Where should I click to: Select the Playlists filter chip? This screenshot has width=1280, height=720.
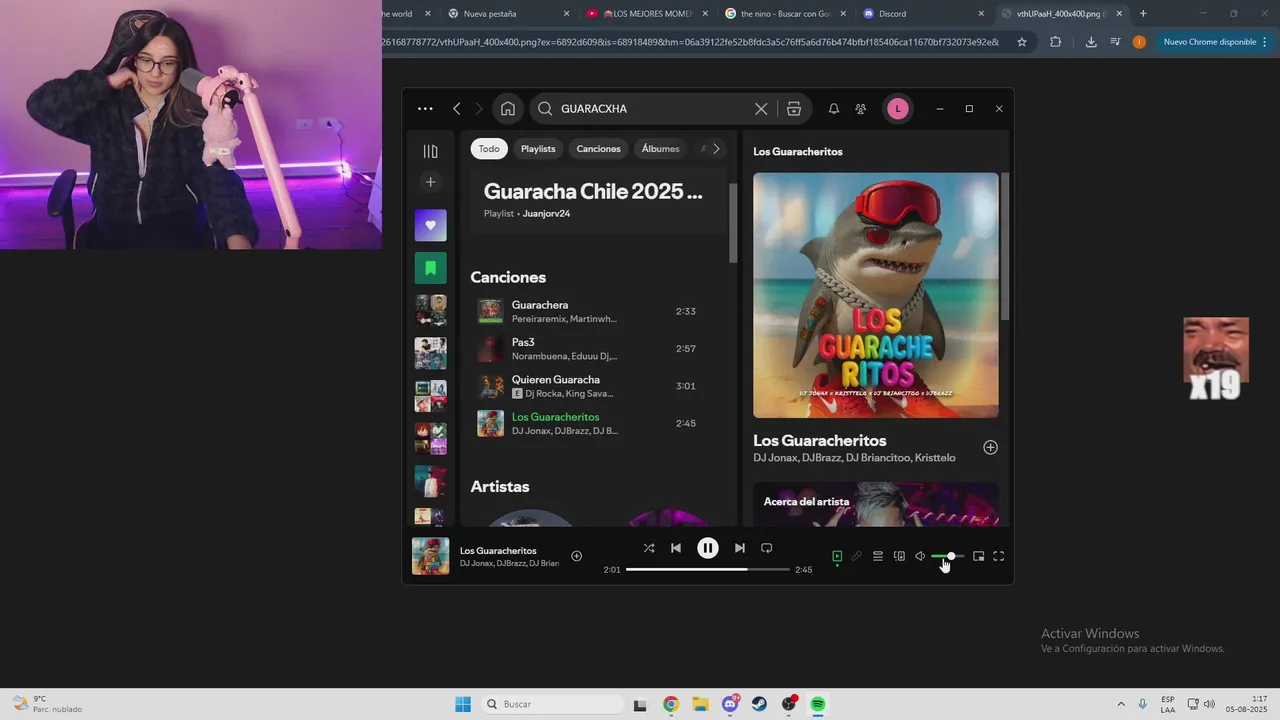click(x=538, y=149)
